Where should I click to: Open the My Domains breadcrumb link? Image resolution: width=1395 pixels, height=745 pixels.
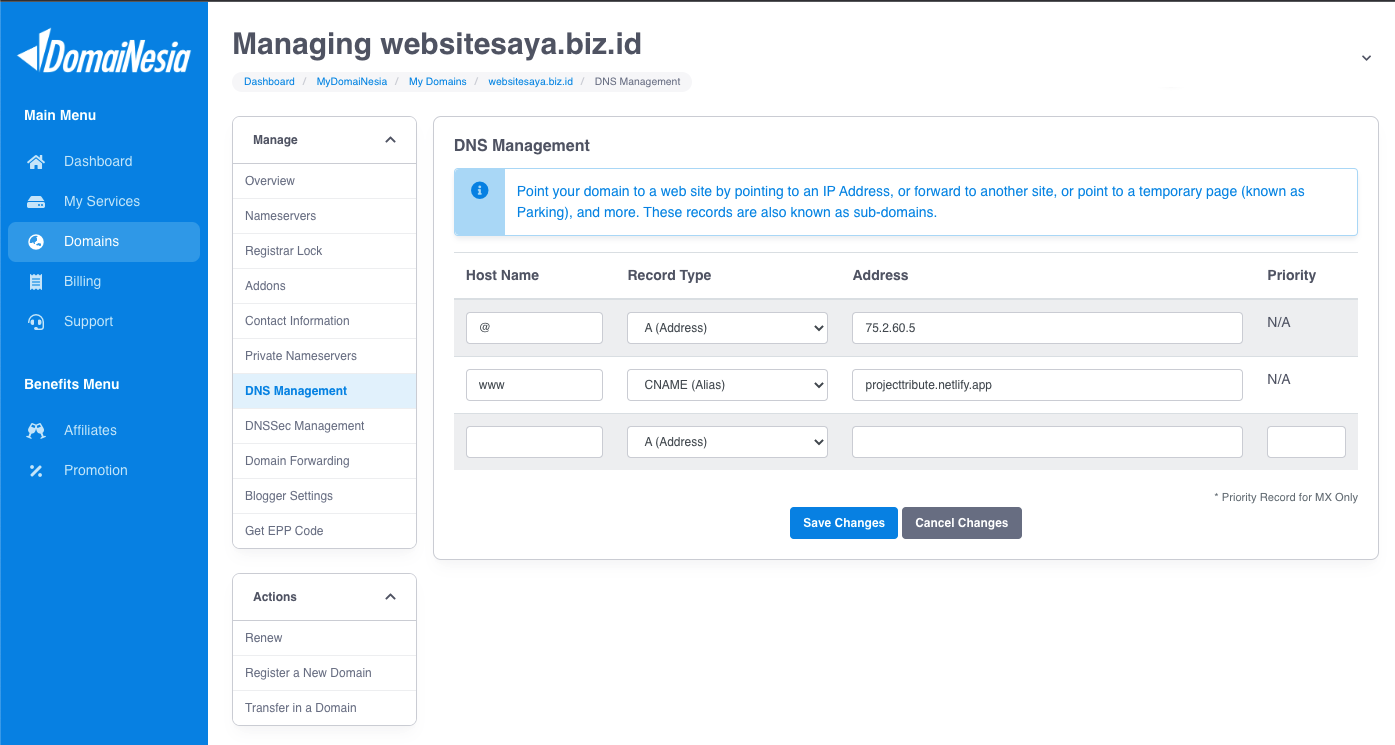pos(437,81)
